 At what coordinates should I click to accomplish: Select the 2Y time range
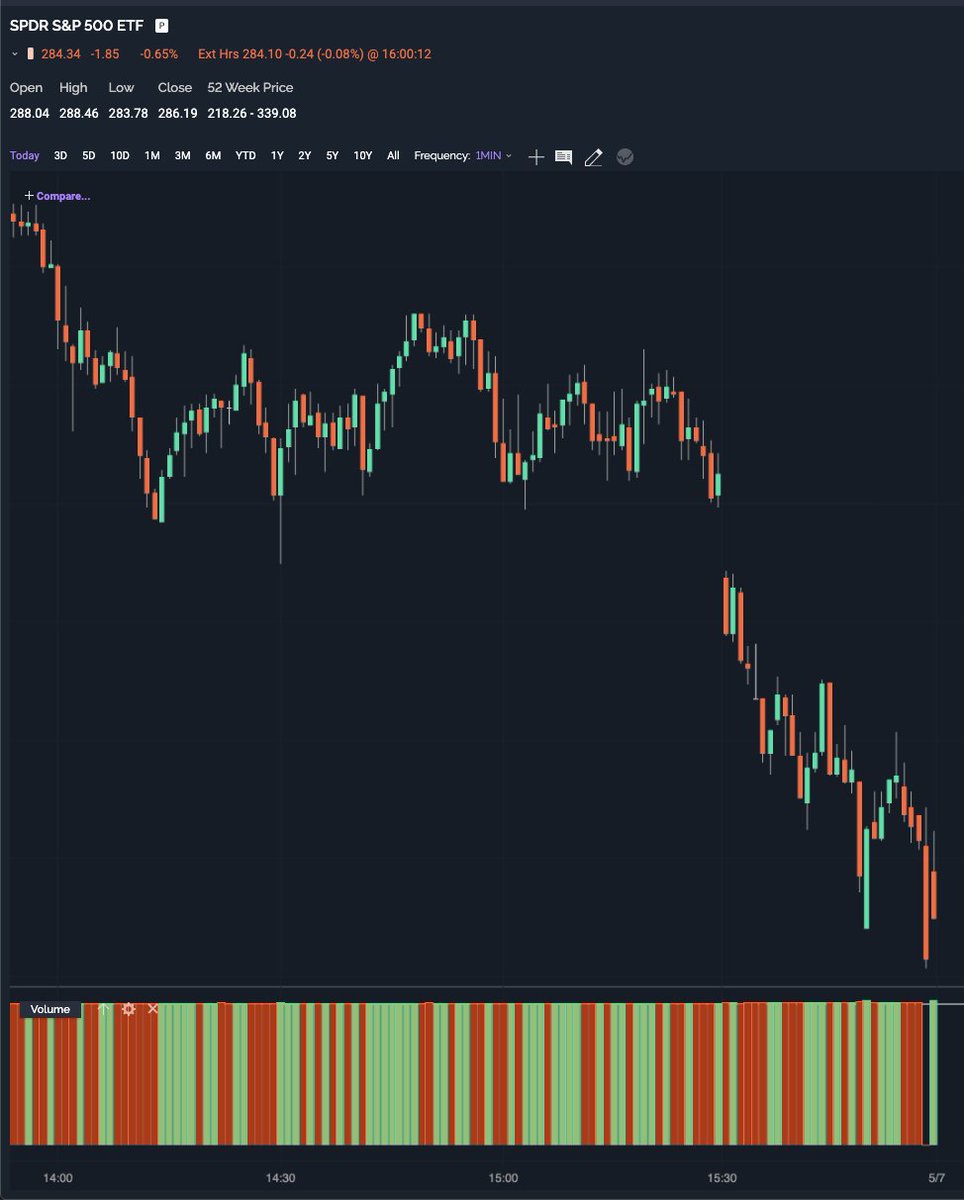[x=305, y=156]
